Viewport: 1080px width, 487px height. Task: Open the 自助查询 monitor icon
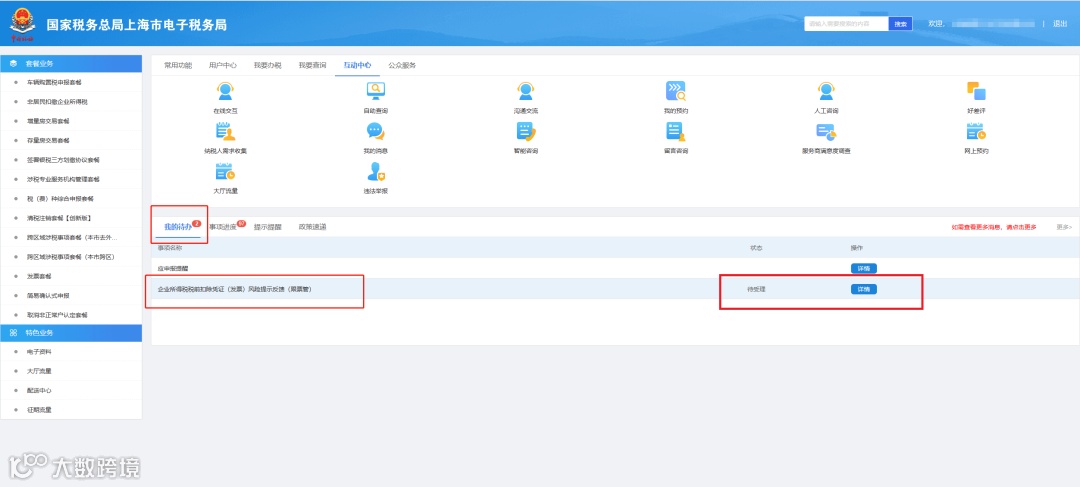pyautogui.click(x=375, y=91)
